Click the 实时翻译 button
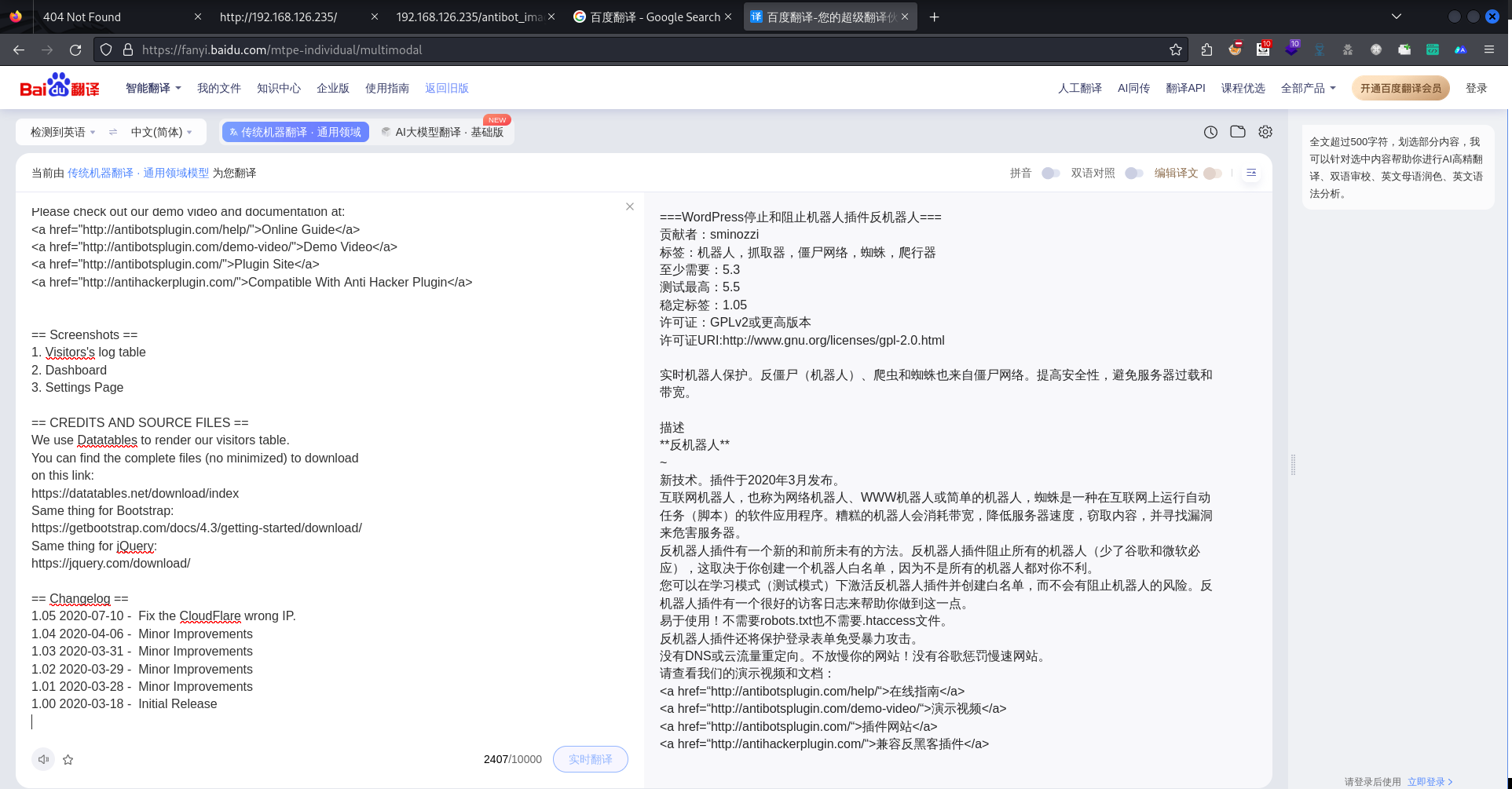This screenshot has height=789, width=1512. point(591,759)
